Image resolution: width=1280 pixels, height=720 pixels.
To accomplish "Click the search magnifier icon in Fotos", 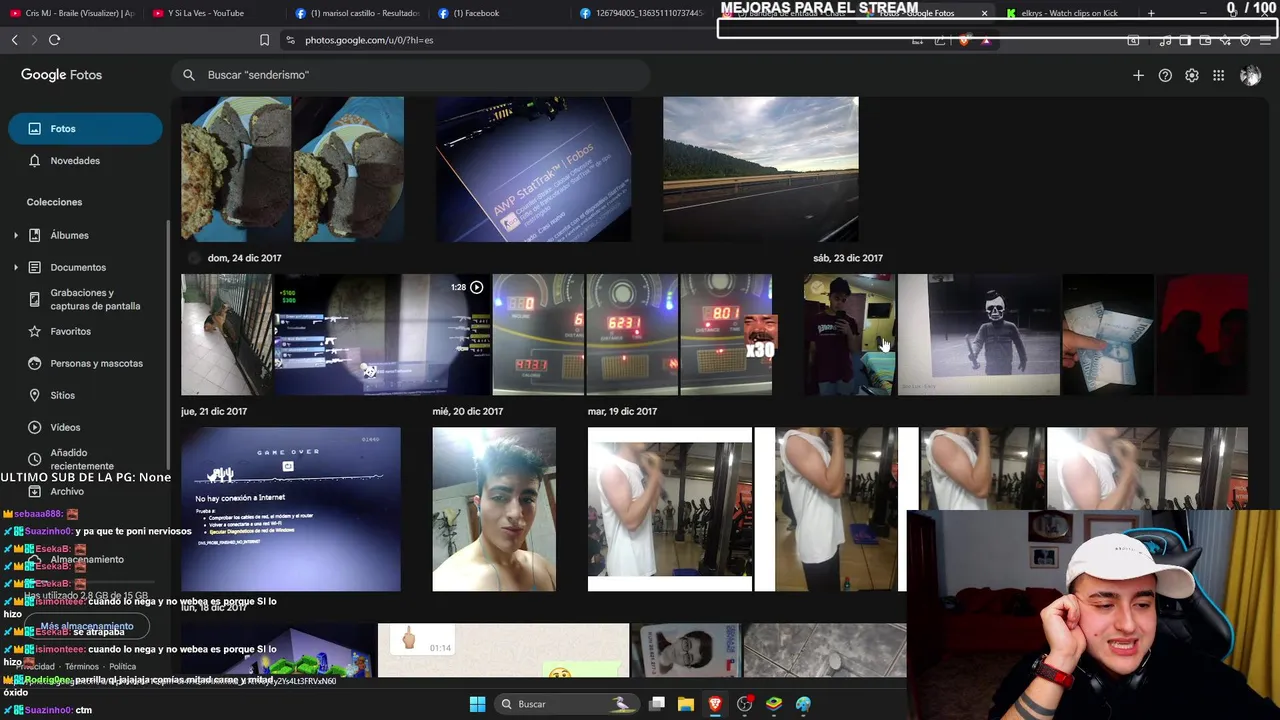I will (x=189, y=75).
